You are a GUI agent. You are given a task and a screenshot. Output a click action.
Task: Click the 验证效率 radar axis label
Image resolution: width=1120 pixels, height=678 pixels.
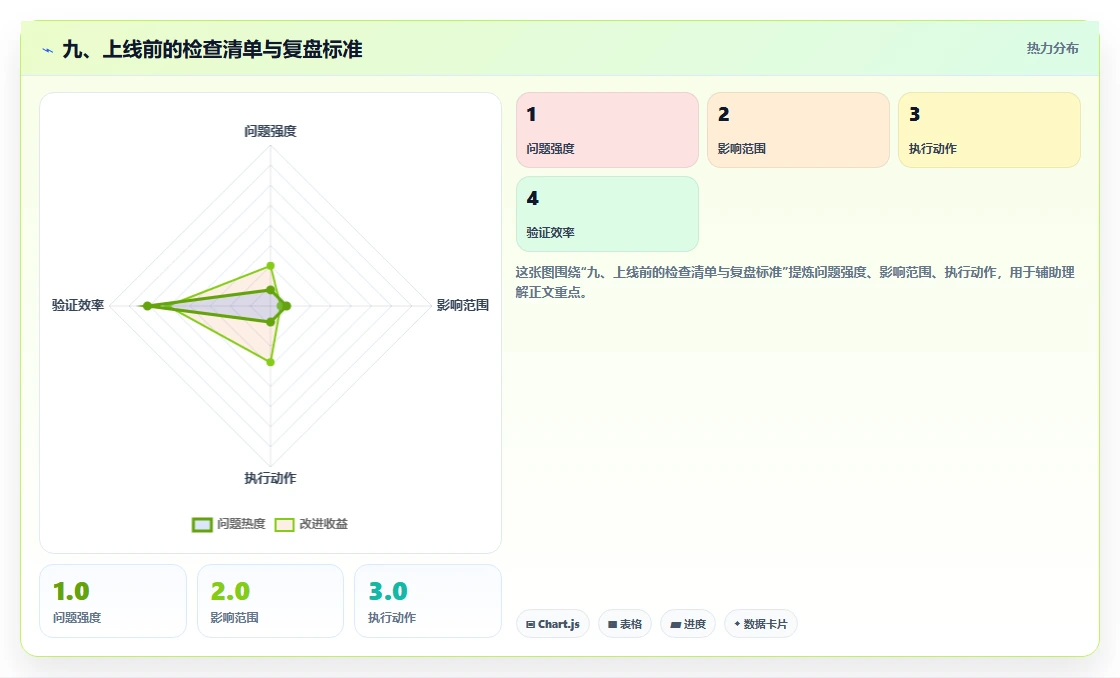78,305
